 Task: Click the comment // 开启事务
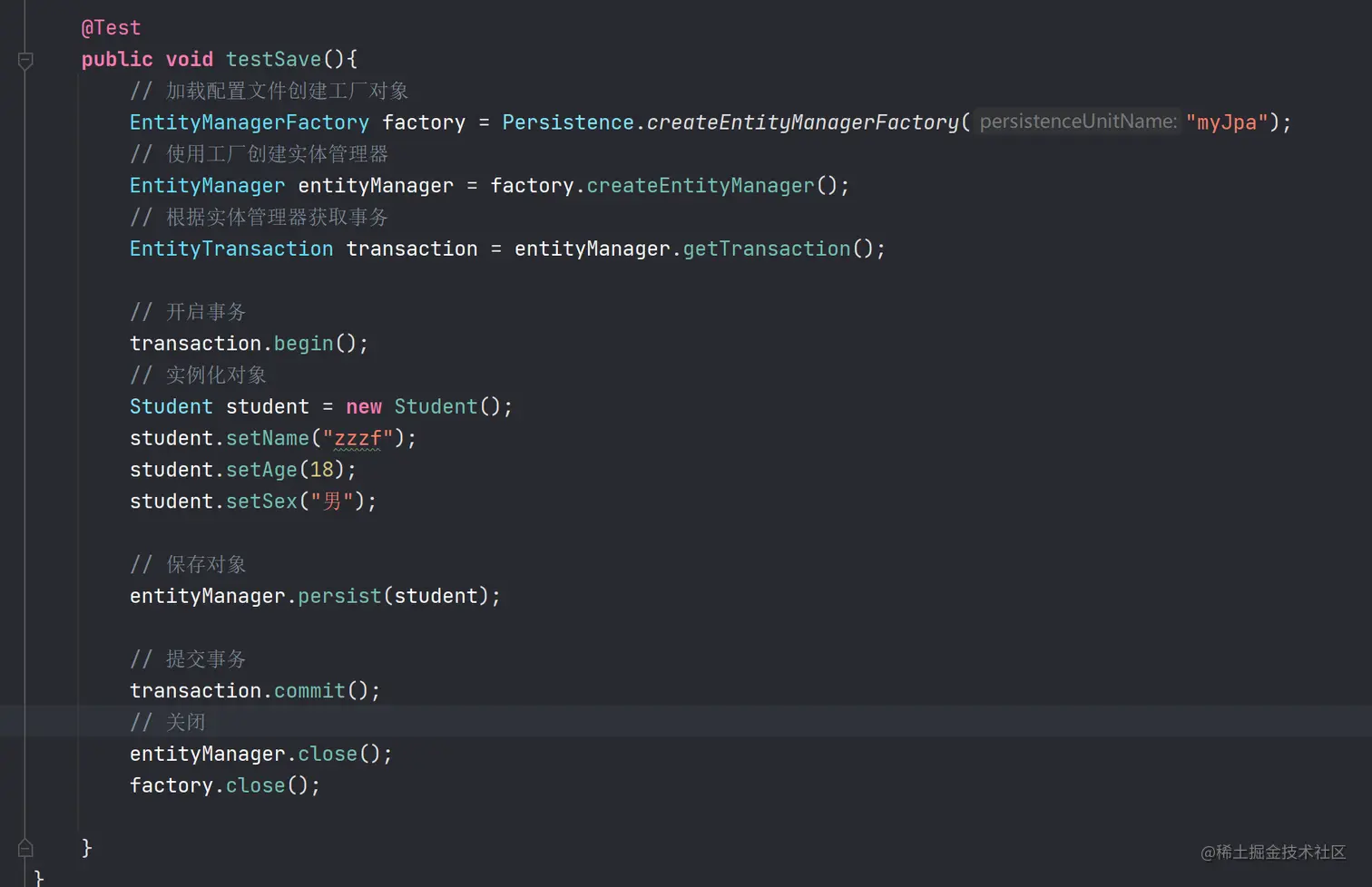[x=188, y=312]
